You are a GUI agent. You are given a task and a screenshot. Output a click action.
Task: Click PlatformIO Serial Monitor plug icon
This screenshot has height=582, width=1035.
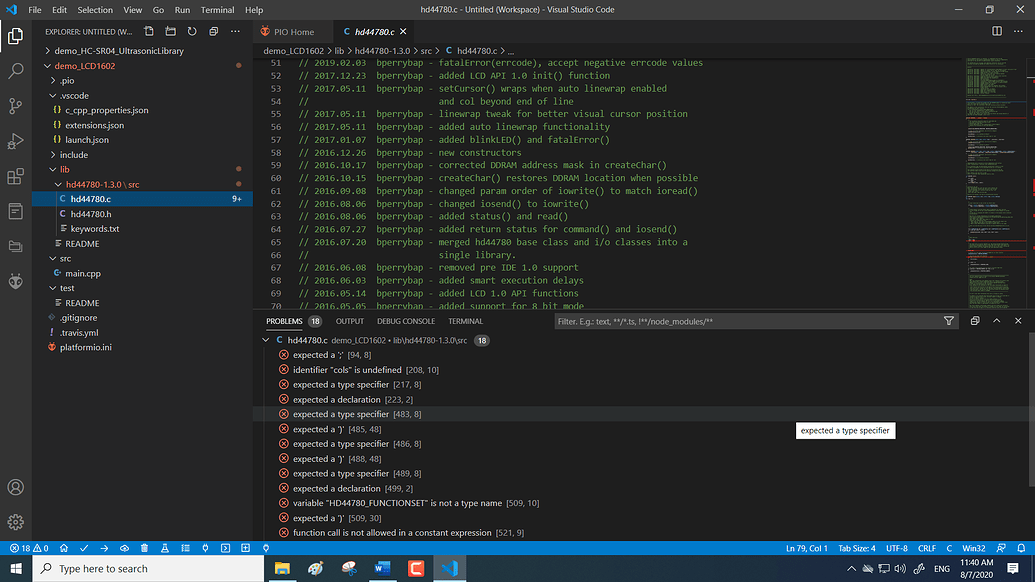(205, 548)
